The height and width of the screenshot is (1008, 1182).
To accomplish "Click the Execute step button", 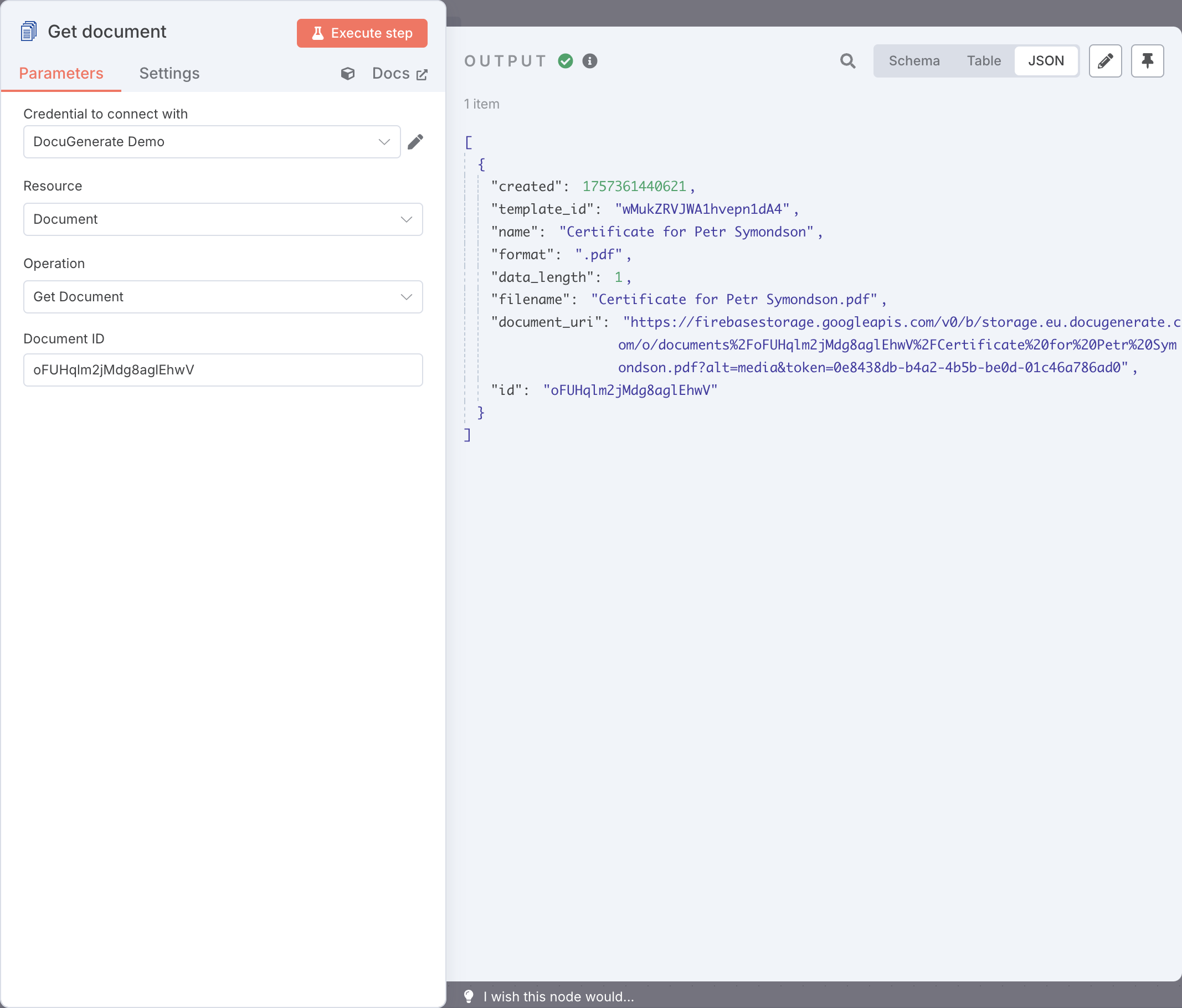I will [362, 33].
